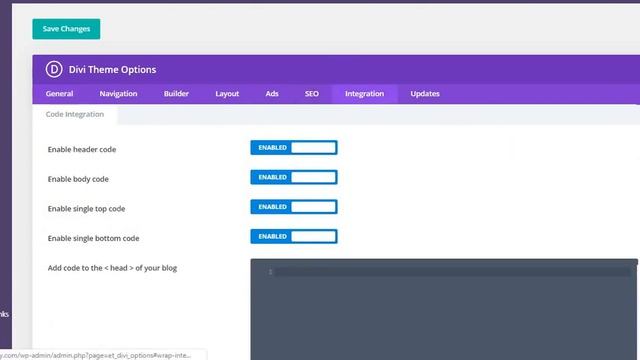
Task: Click the 'Enable header code' label
Action: click(x=82, y=149)
